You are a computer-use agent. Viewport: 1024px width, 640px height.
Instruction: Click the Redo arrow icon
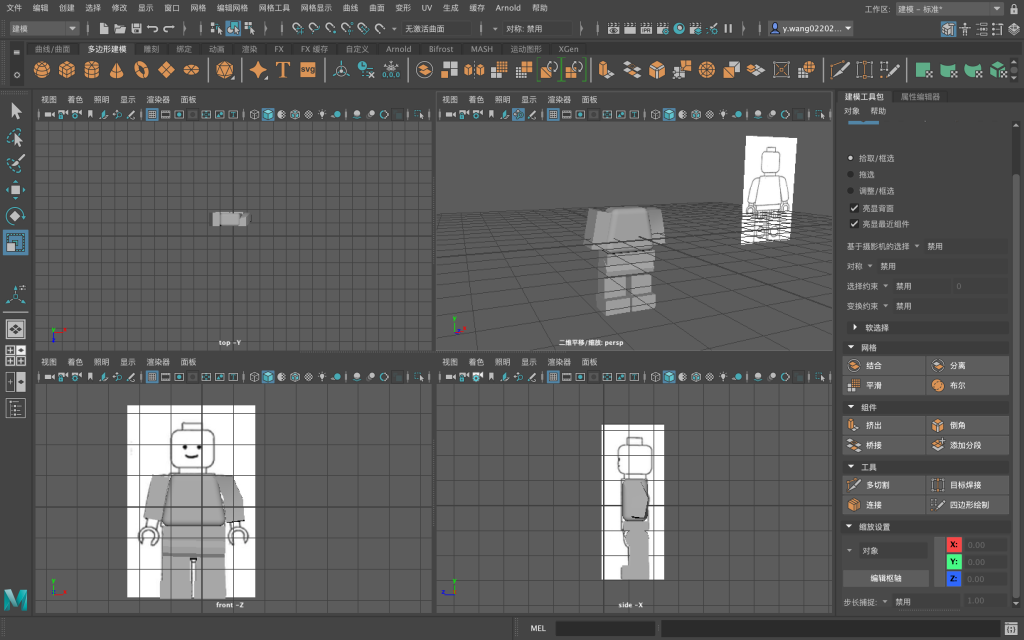pos(169,28)
